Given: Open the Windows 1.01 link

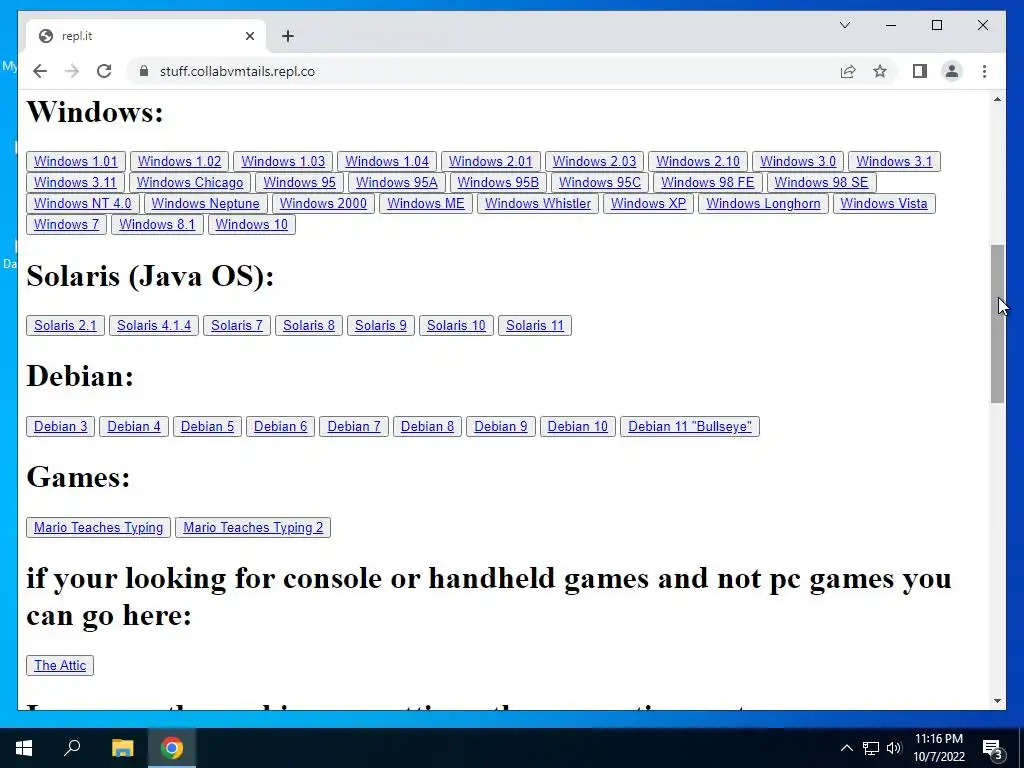Looking at the screenshot, I should tap(76, 161).
